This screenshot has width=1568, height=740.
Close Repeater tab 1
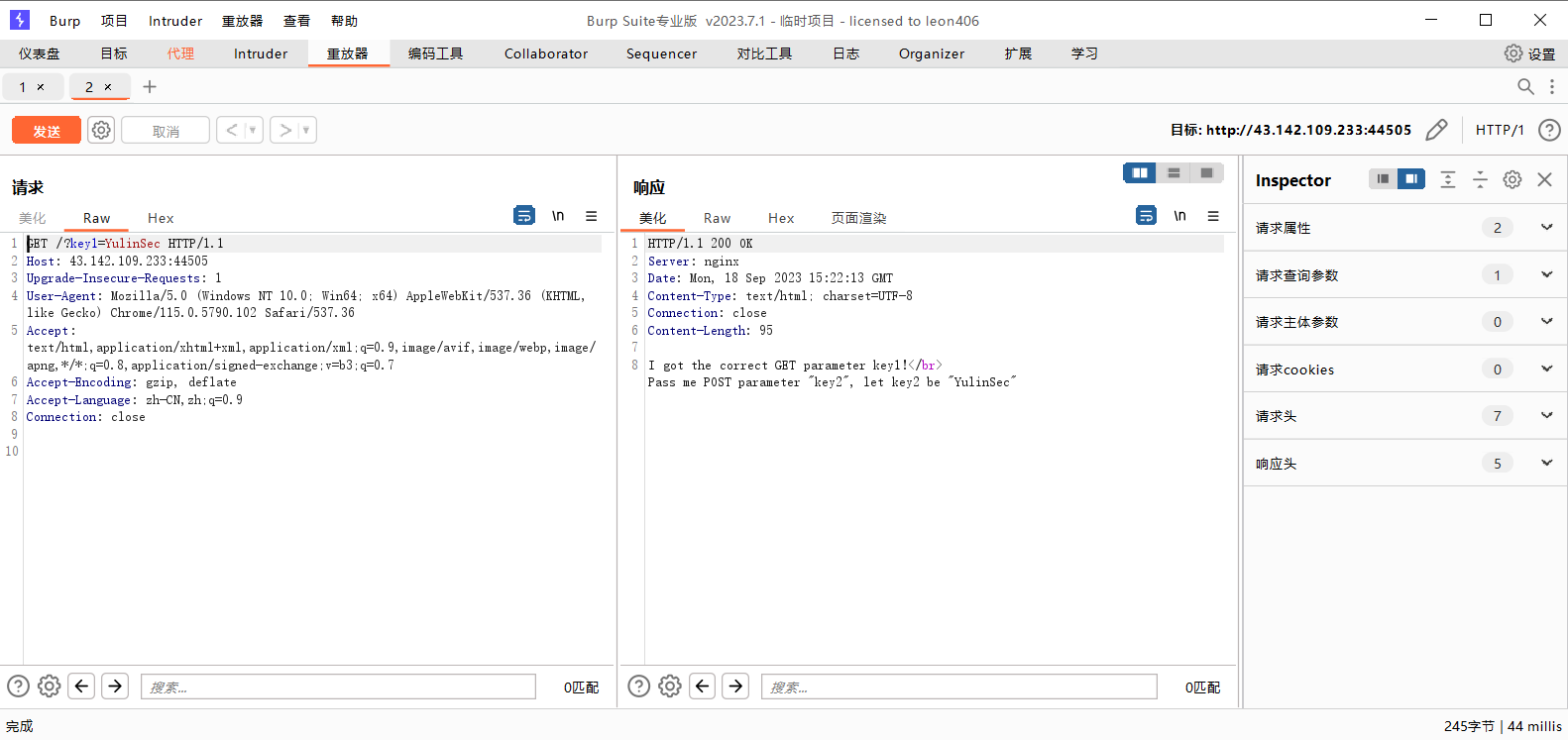41,87
